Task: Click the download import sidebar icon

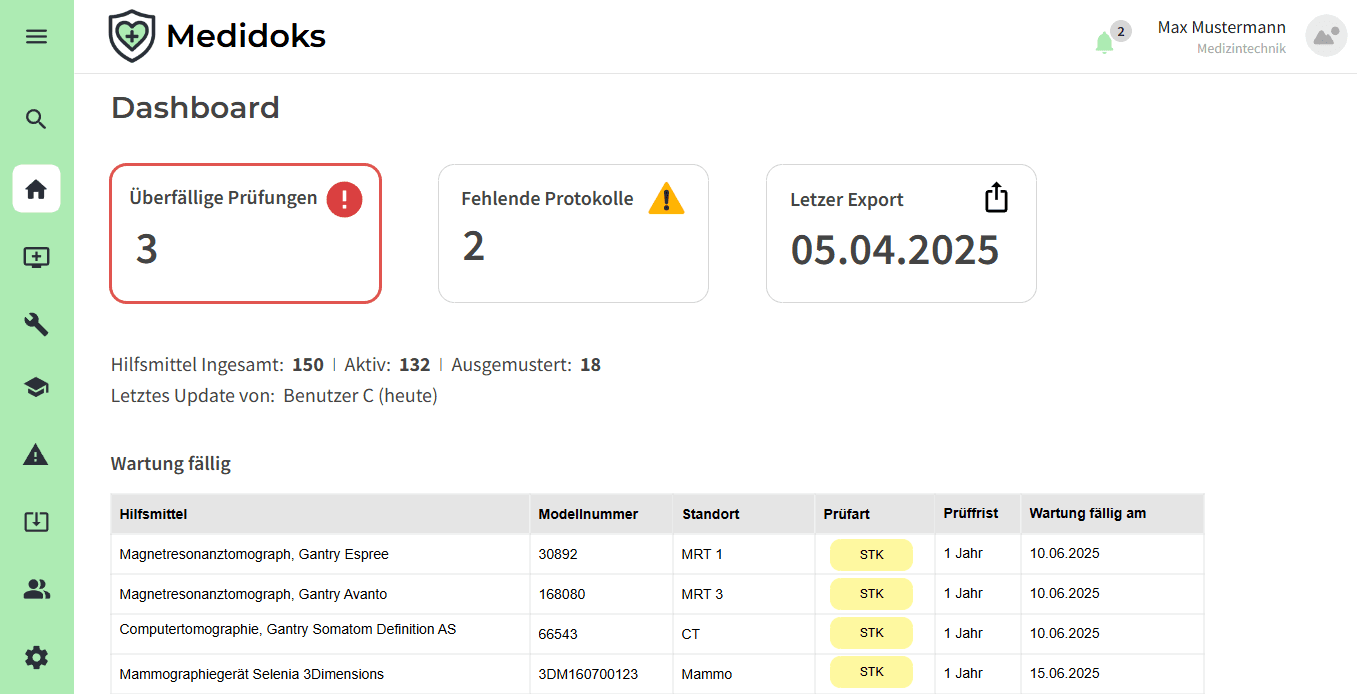Action: point(36,521)
